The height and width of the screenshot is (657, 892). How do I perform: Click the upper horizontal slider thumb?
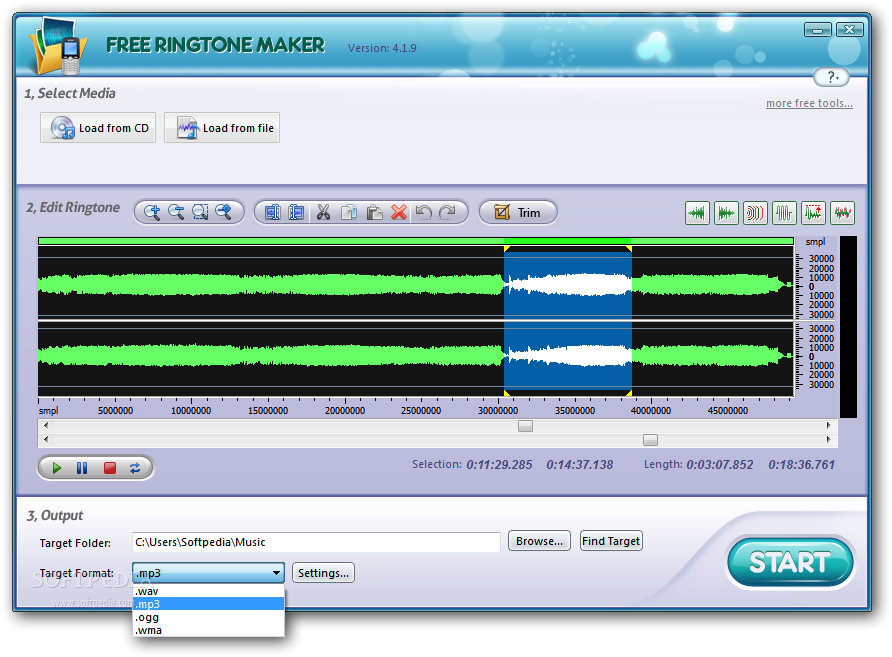pyautogui.click(x=525, y=426)
